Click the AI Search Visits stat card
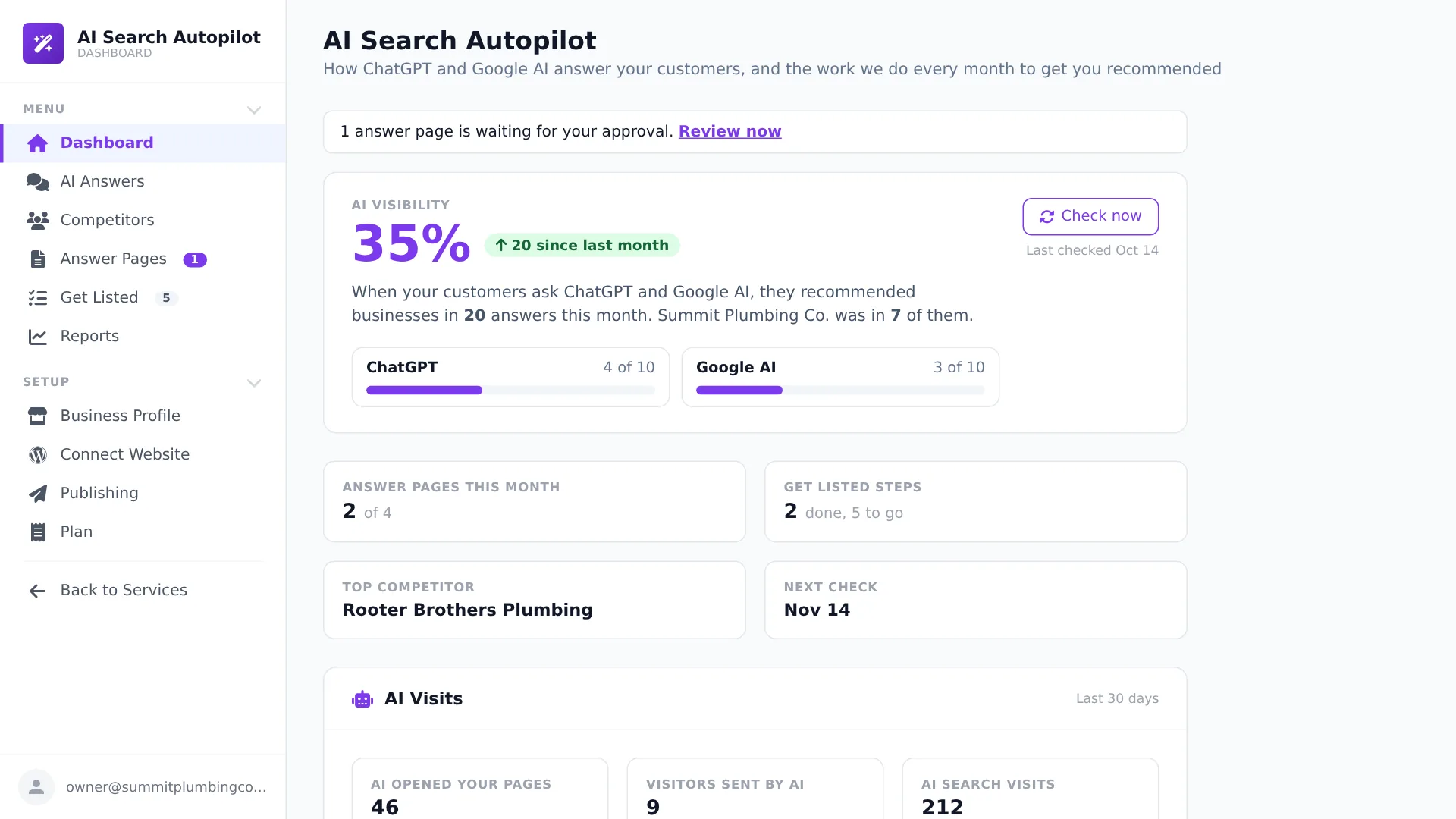The height and width of the screenshot is (819, 1456). [1031, 789]
